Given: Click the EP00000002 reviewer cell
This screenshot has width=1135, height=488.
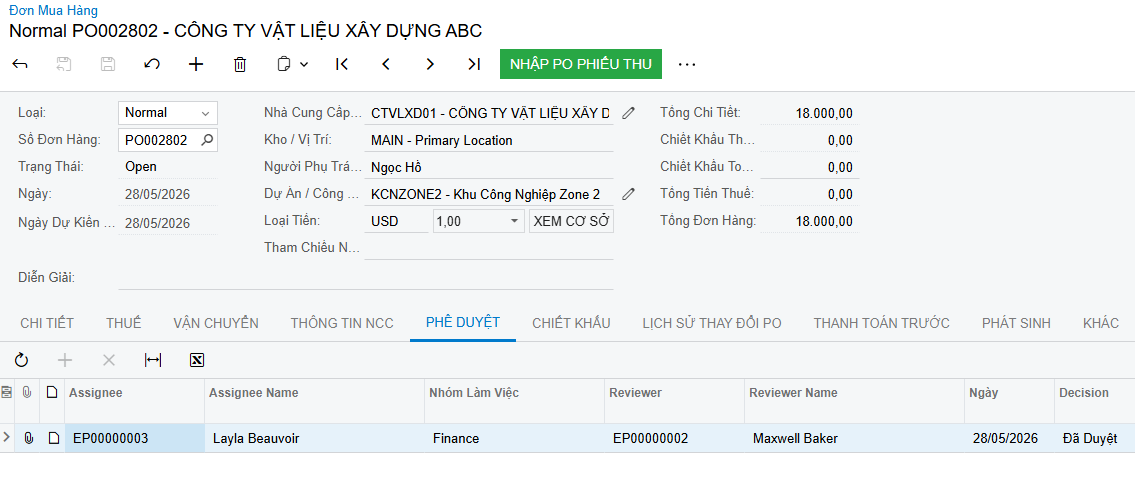Looking at the screenshot, I should pyautogui.click(x=675, y=438).
